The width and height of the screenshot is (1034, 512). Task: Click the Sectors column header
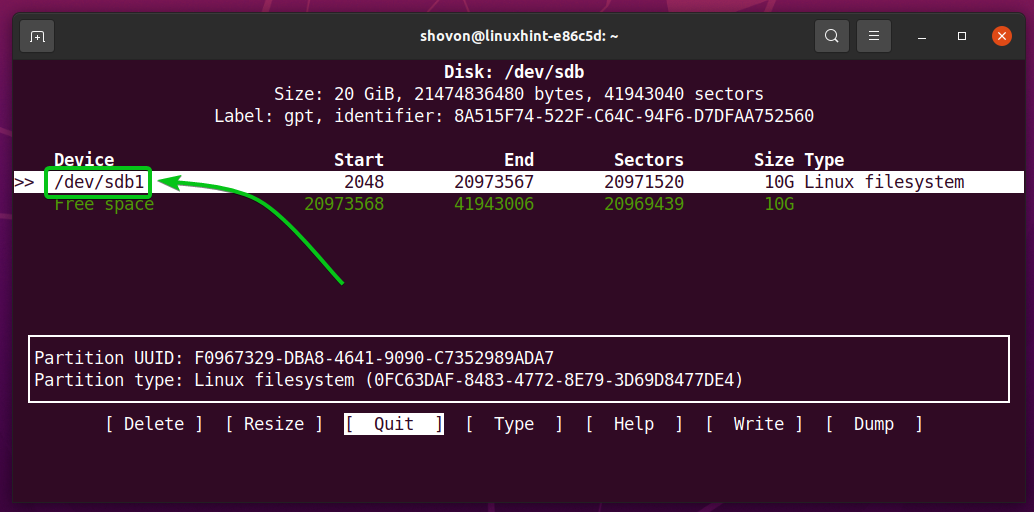click(x=649, y=160)
